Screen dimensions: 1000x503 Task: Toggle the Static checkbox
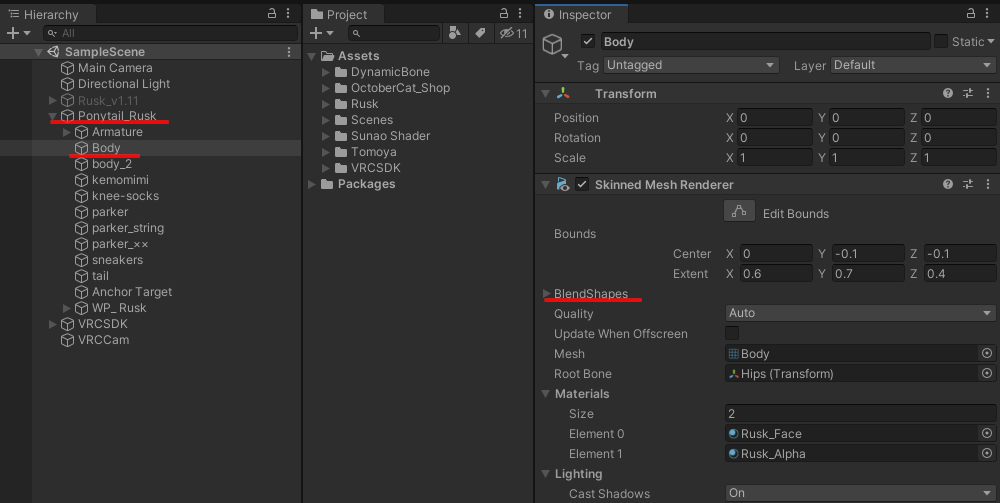(941, 41)
